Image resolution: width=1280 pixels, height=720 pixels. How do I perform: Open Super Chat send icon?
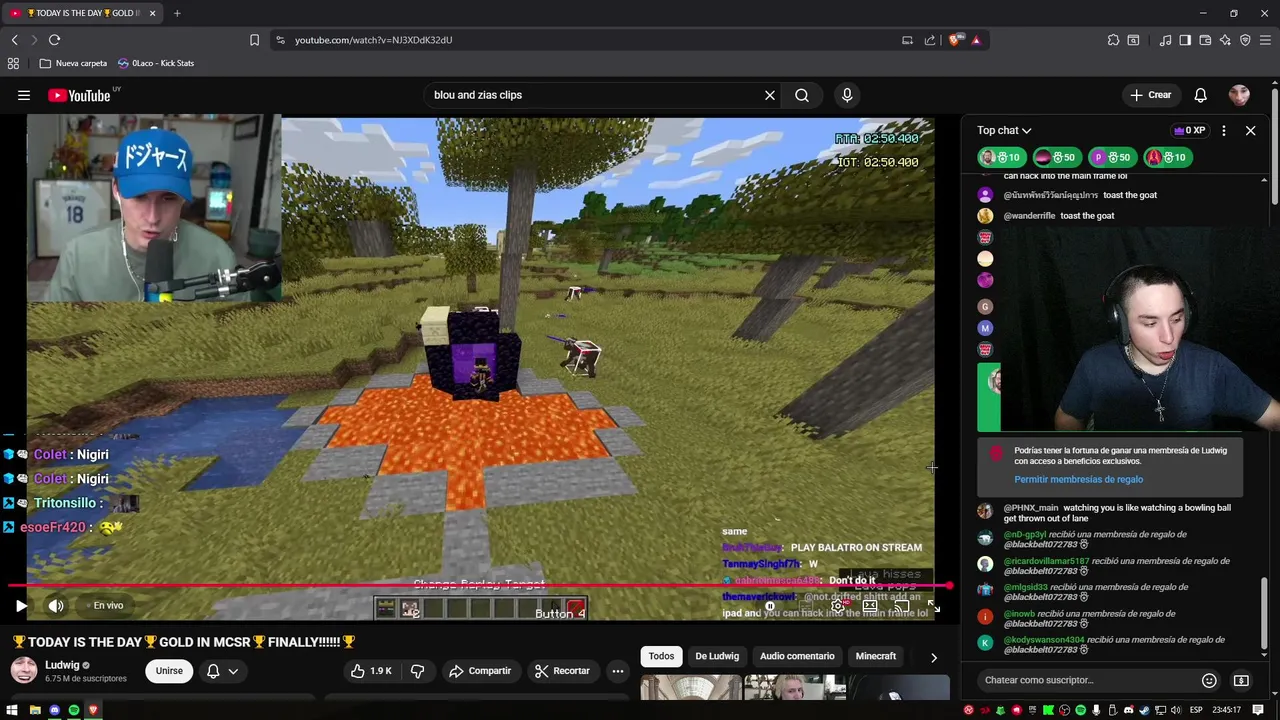coord(1241,680)
